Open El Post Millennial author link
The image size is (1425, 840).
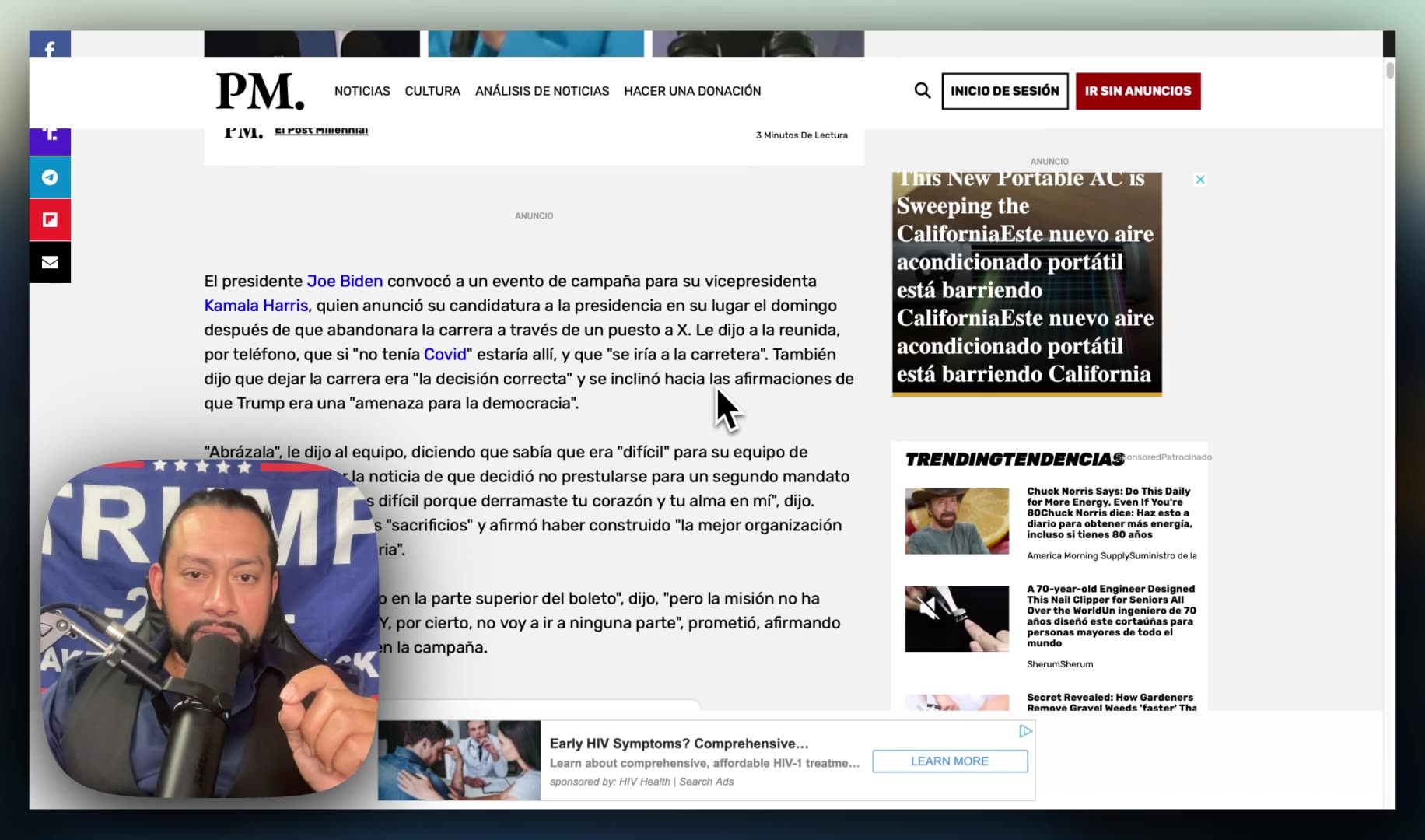[x=321, y=131]
